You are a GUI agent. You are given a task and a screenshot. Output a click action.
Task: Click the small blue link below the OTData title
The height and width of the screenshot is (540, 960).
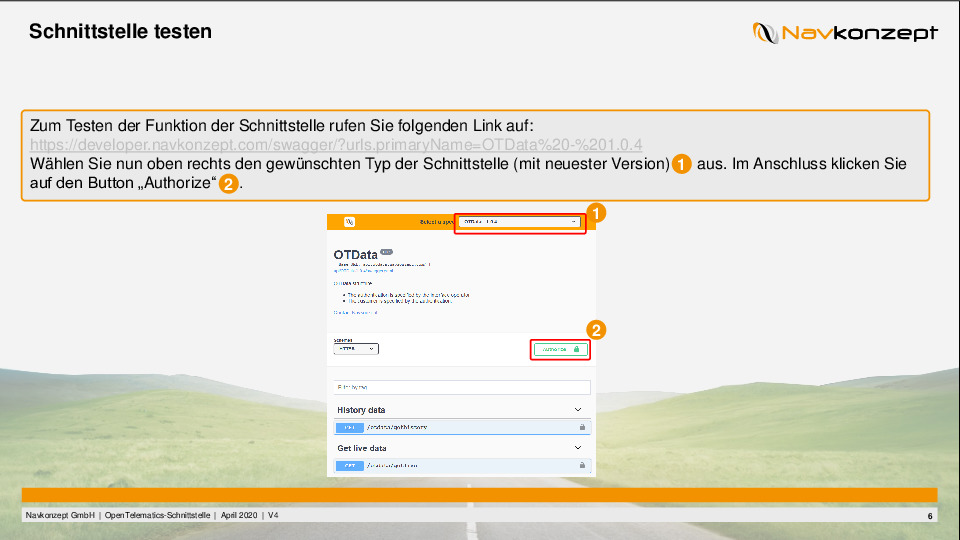tap(363, 270)
